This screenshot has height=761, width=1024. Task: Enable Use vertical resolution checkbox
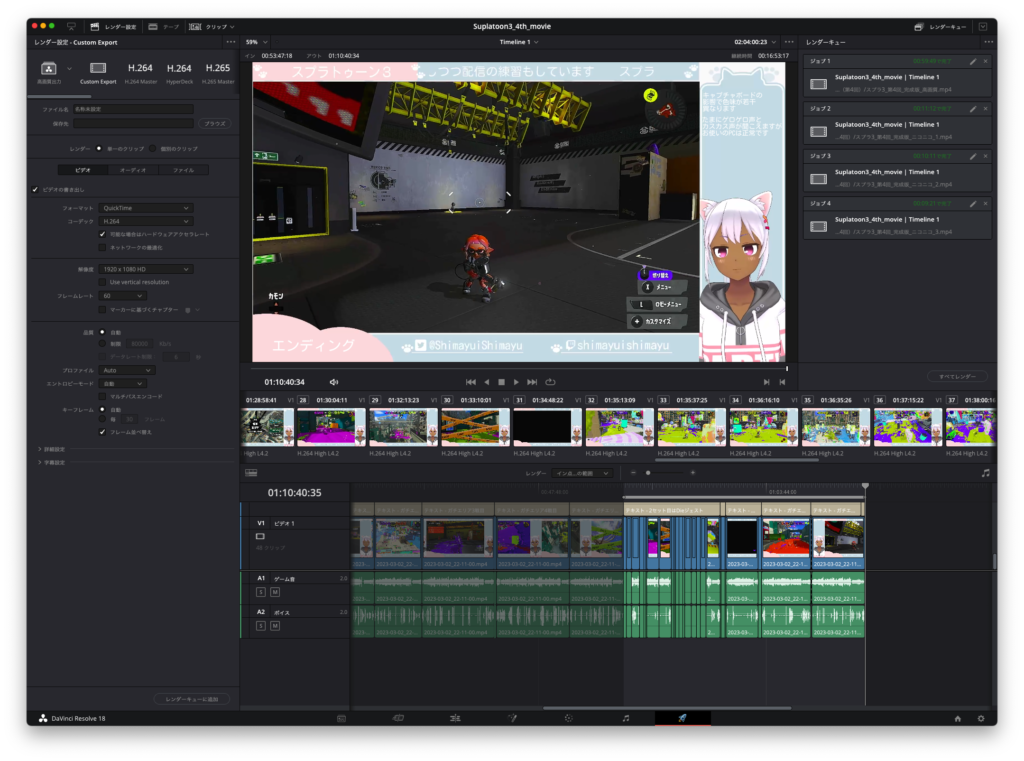point(103,282)
